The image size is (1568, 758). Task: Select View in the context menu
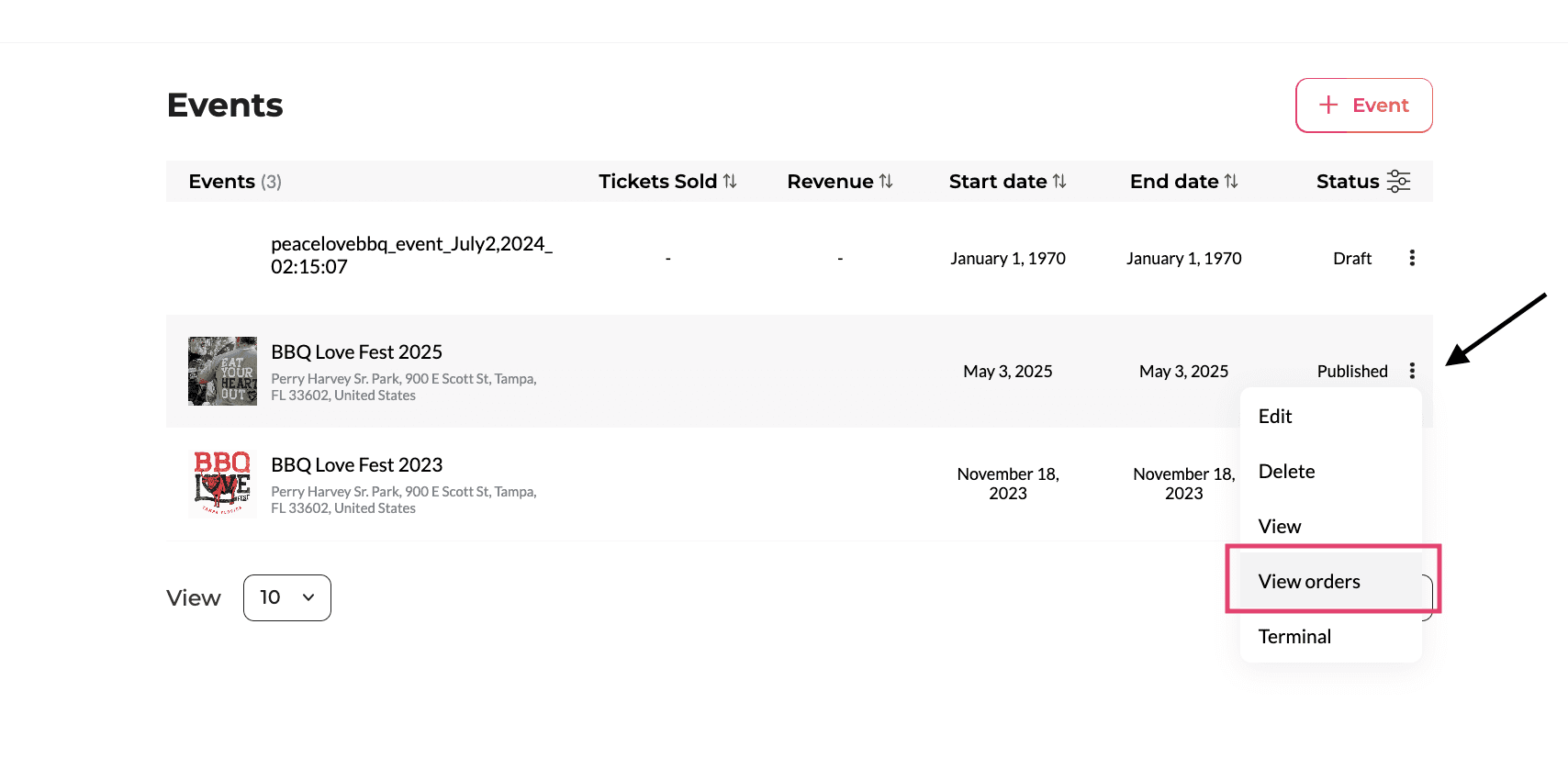point(1280,527)
